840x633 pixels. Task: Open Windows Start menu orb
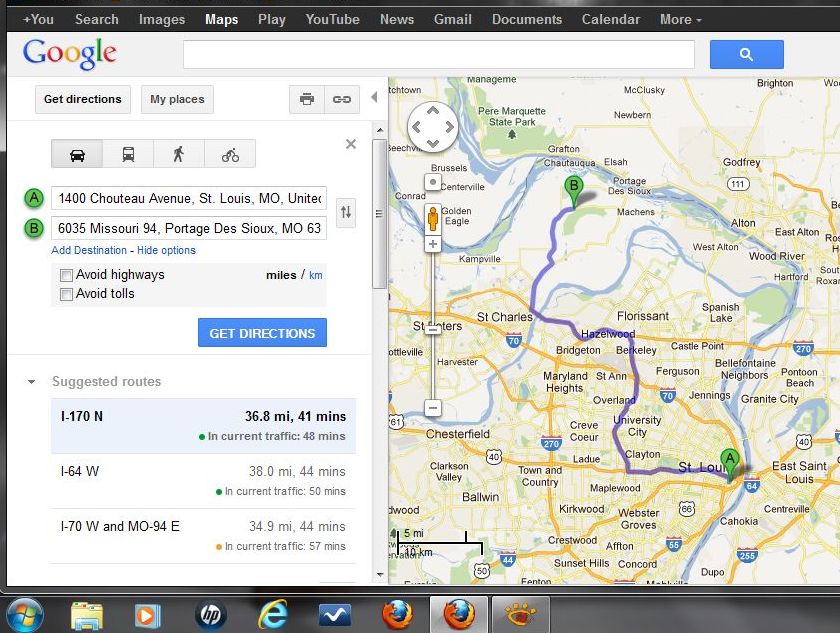pyautogui.click(x=25, y=615)
